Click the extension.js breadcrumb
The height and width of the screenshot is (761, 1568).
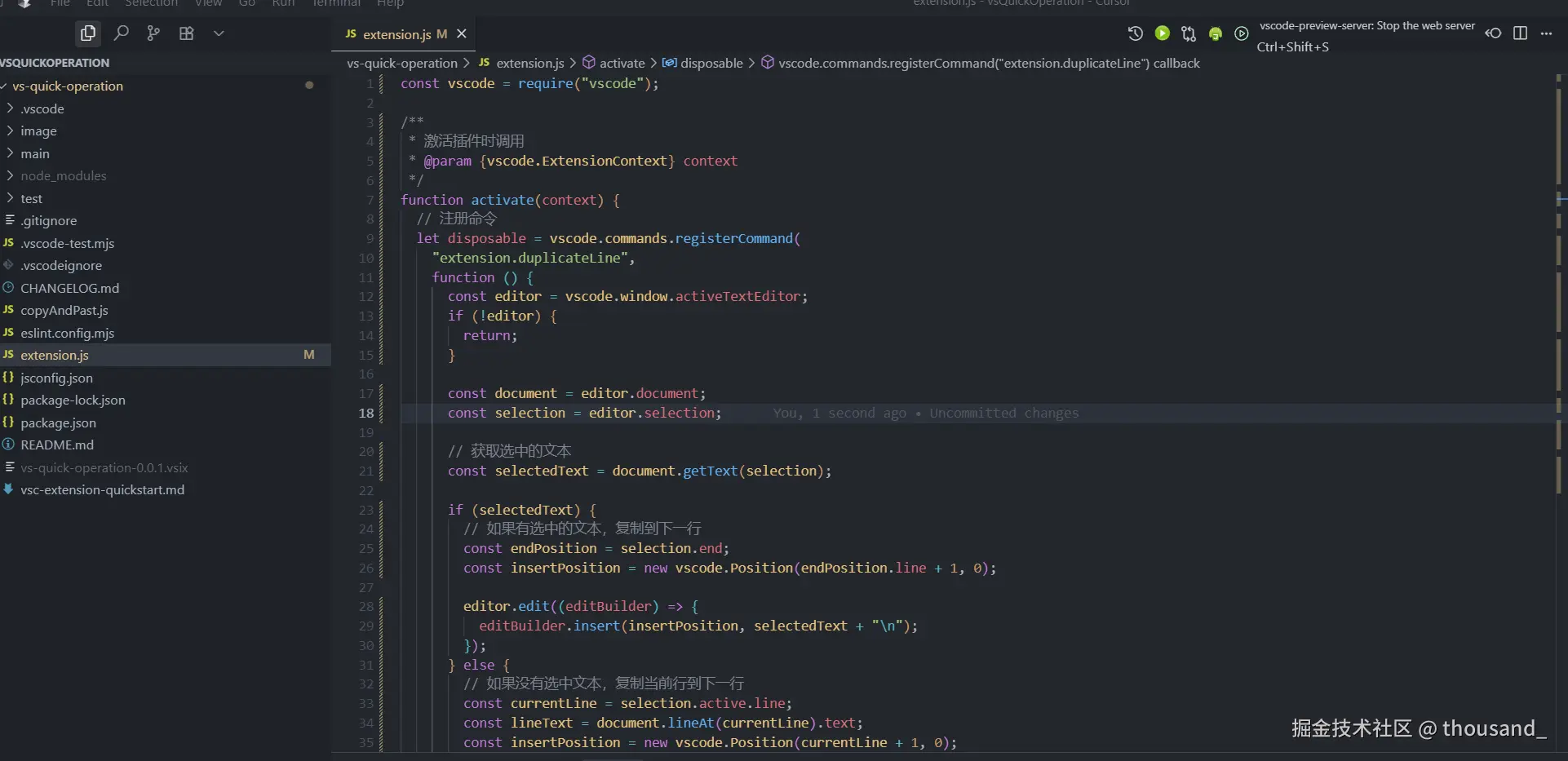pyautogui.click(x=521, y=63)
